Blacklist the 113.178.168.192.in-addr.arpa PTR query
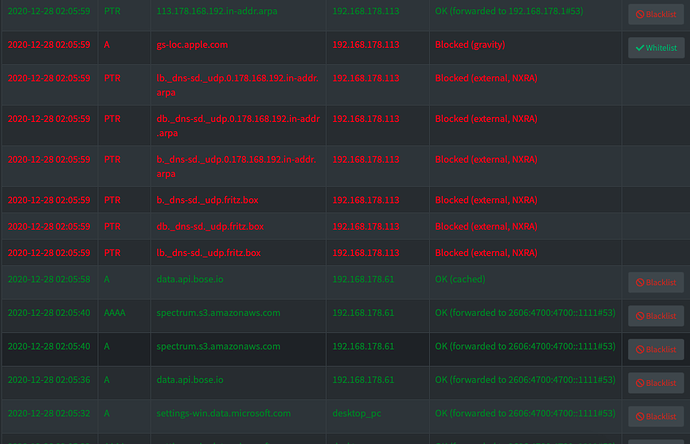The image size is (690, 444). pyautogui.click(x=656, y=14)
